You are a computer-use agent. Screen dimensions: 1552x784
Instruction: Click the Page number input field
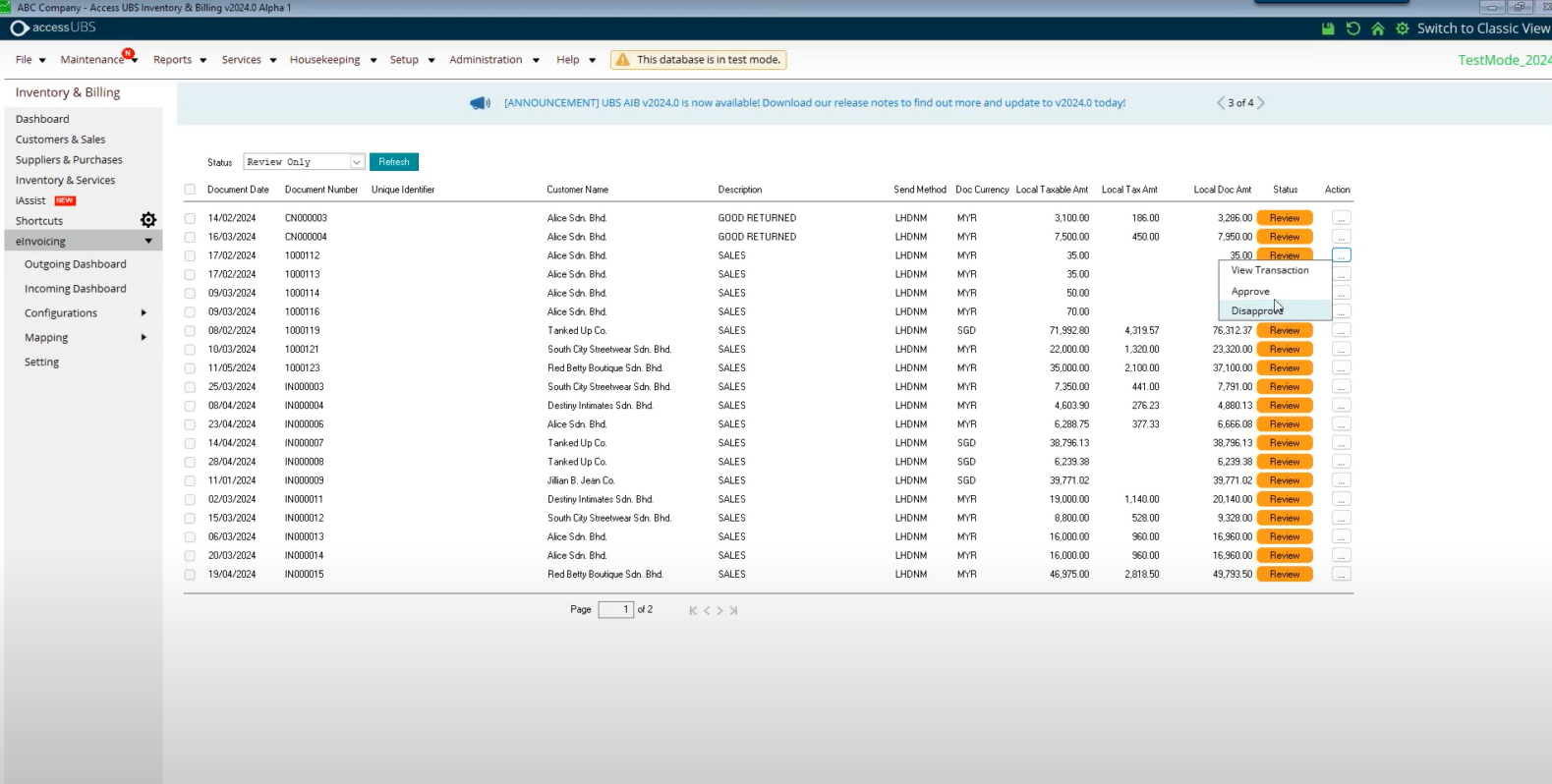[615, 610]
